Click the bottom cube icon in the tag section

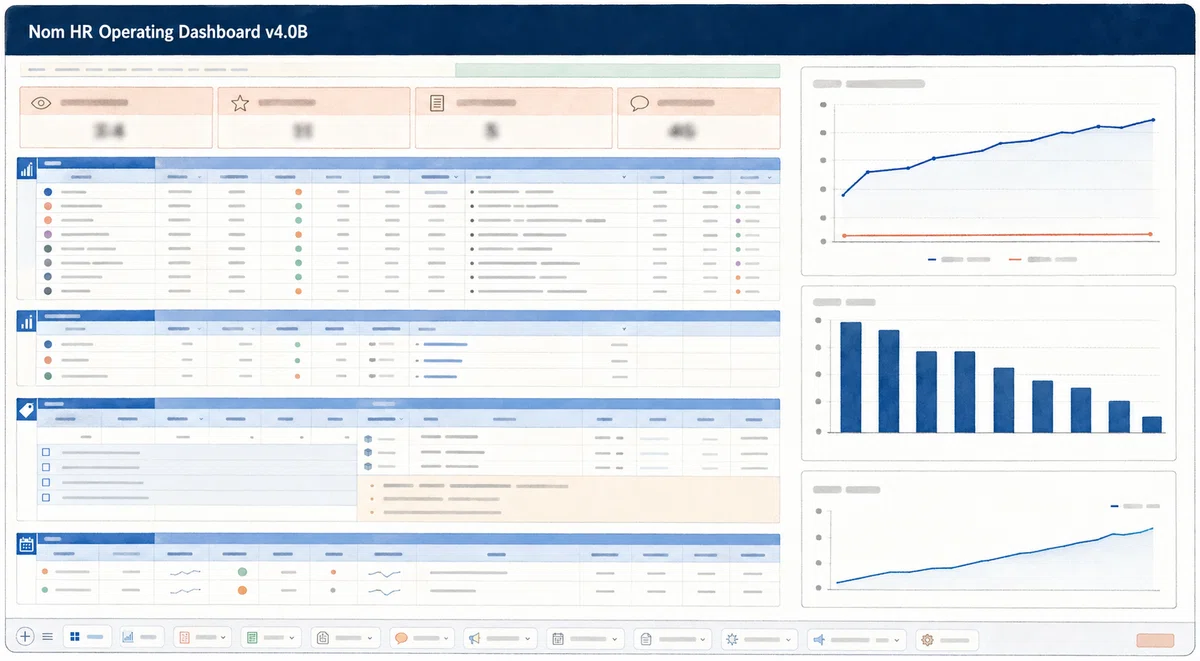pos(368,466)
